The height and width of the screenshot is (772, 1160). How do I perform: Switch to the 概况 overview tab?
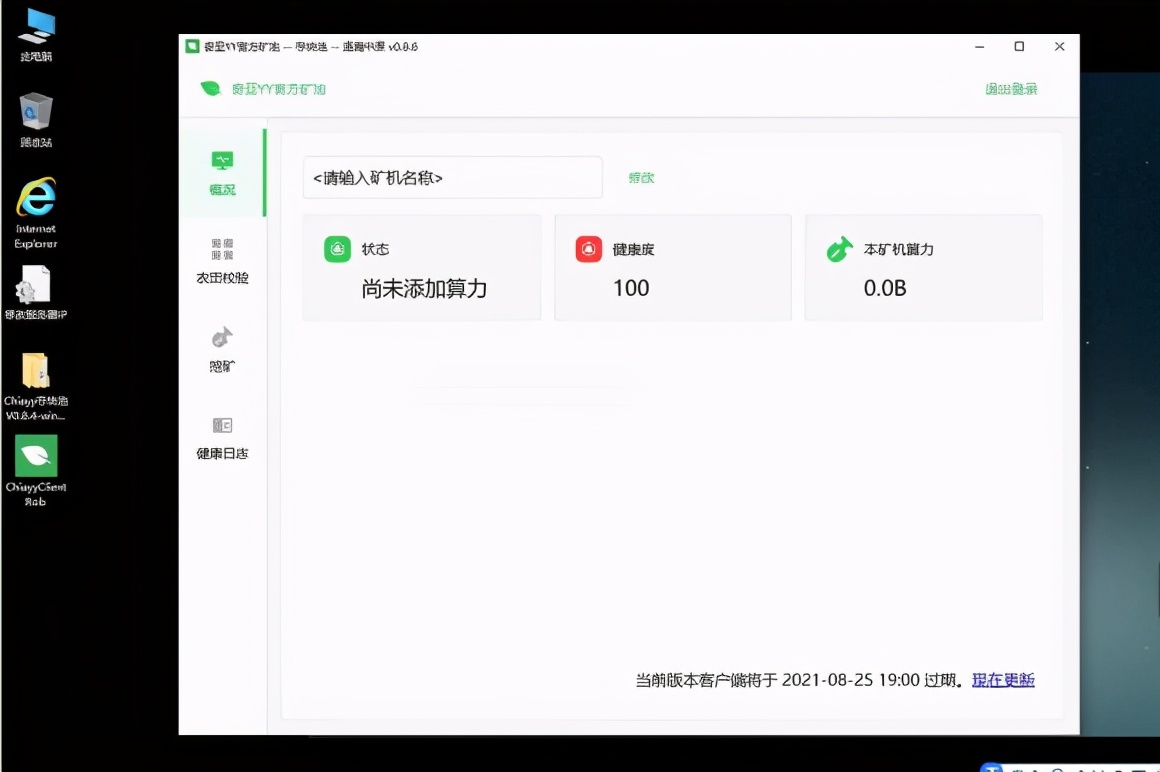coord(221,190)
